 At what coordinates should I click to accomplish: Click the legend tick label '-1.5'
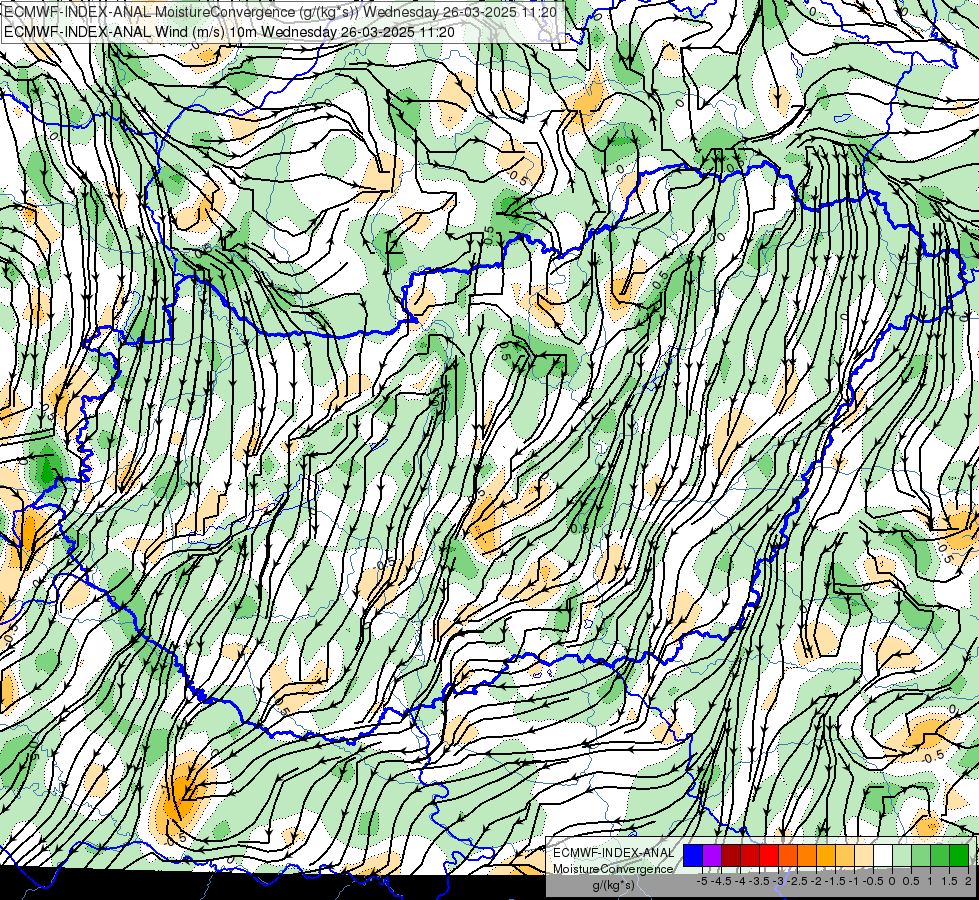point(835,881)
